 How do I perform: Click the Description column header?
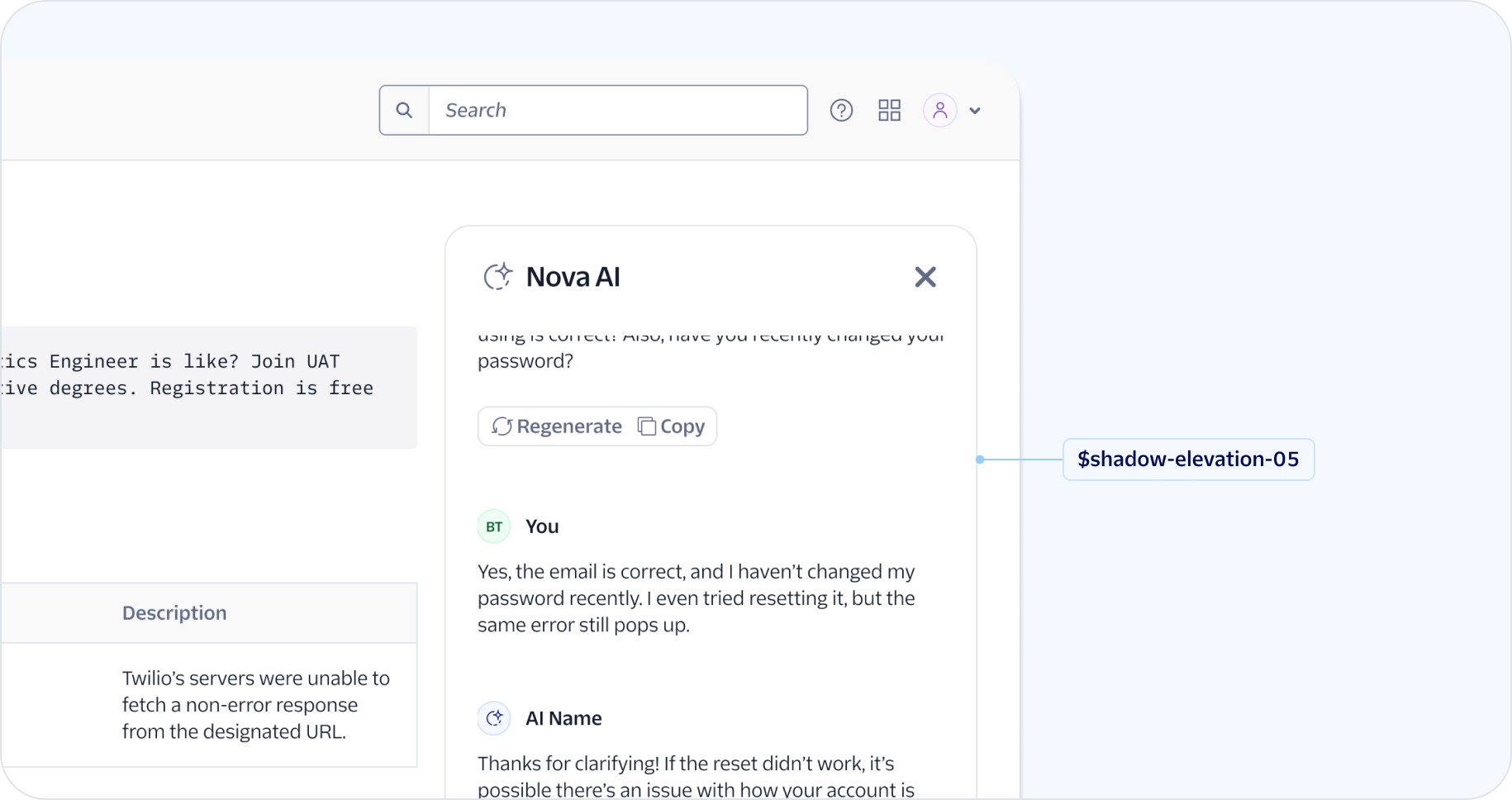pos(174,613)
